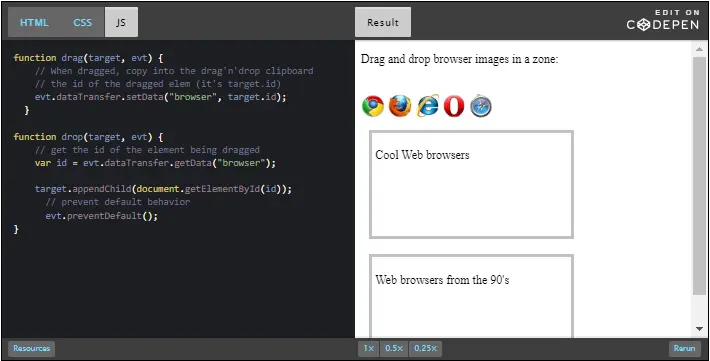Click the scrollbar up arrow in result pane

point(699,49)
